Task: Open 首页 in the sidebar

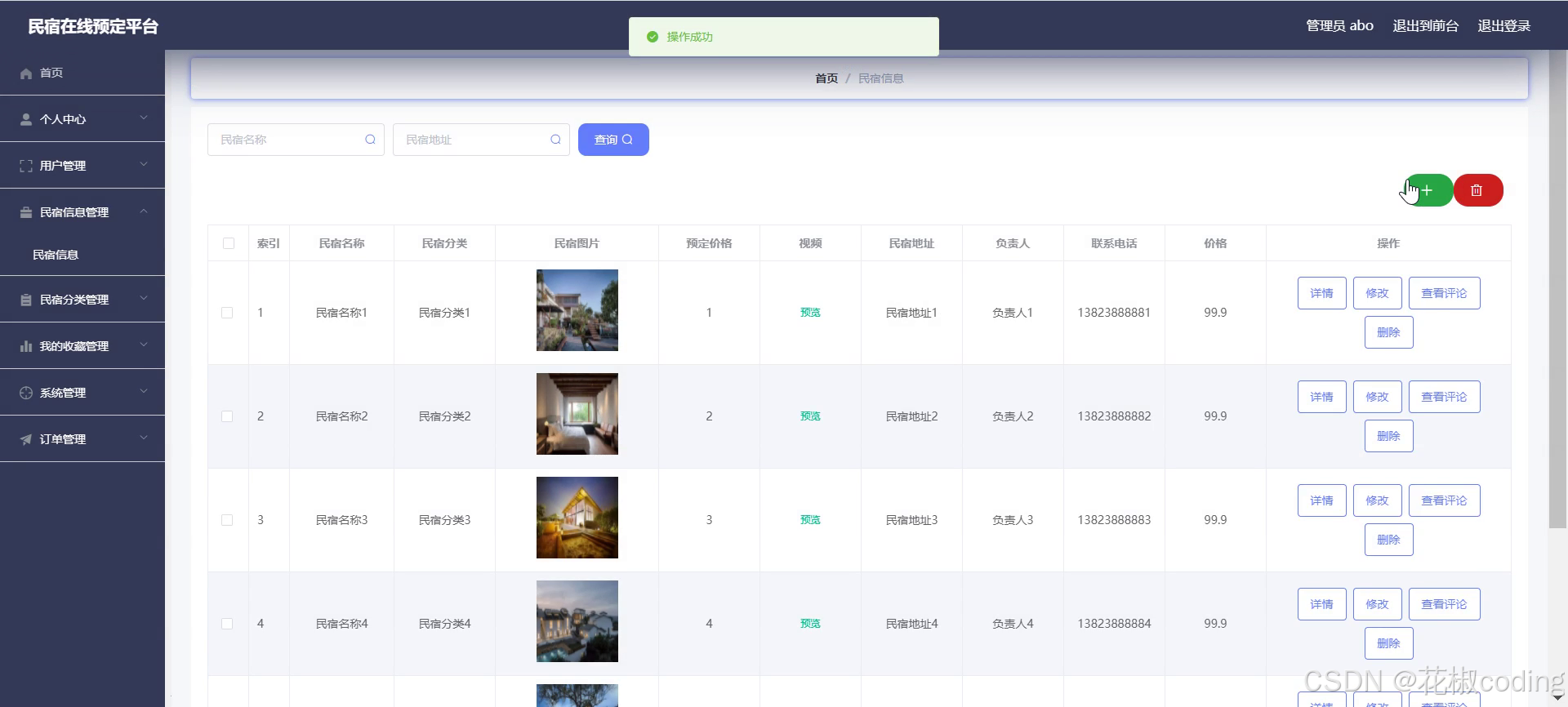Action: point(82,73)
